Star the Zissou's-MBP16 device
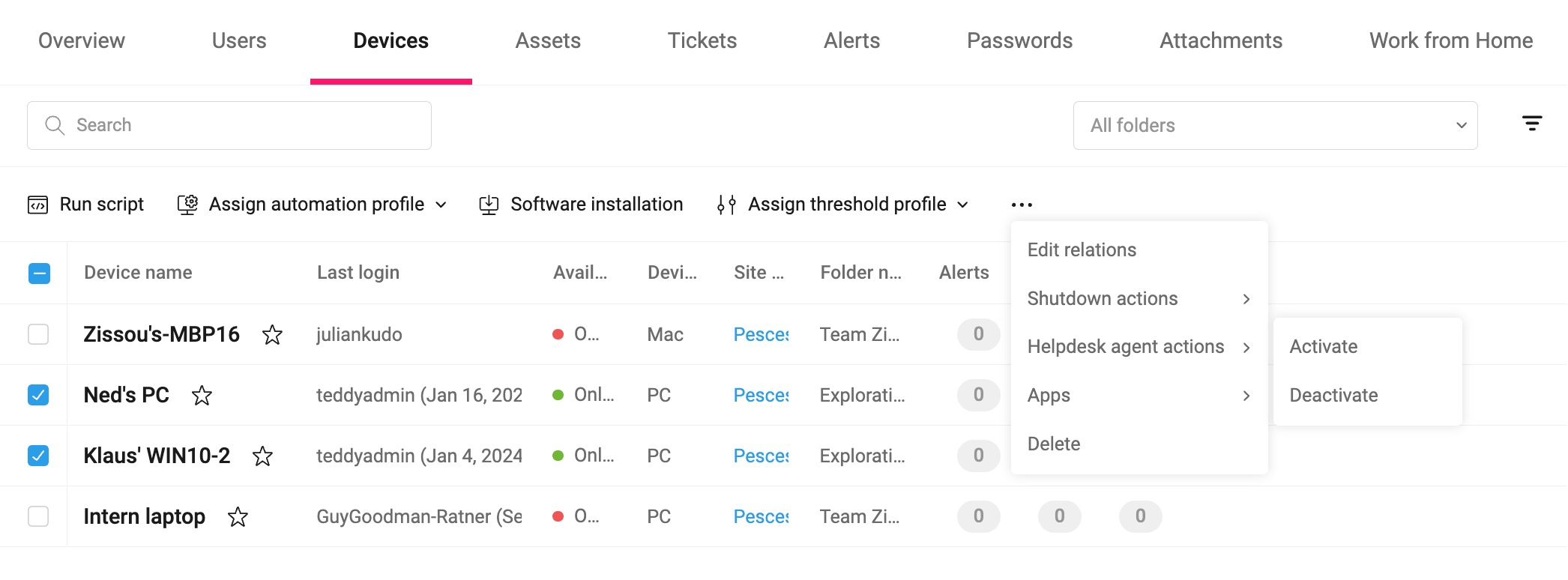Image resolution: width=1568 pixels, height=580 pixels. [x=272, y=334]
